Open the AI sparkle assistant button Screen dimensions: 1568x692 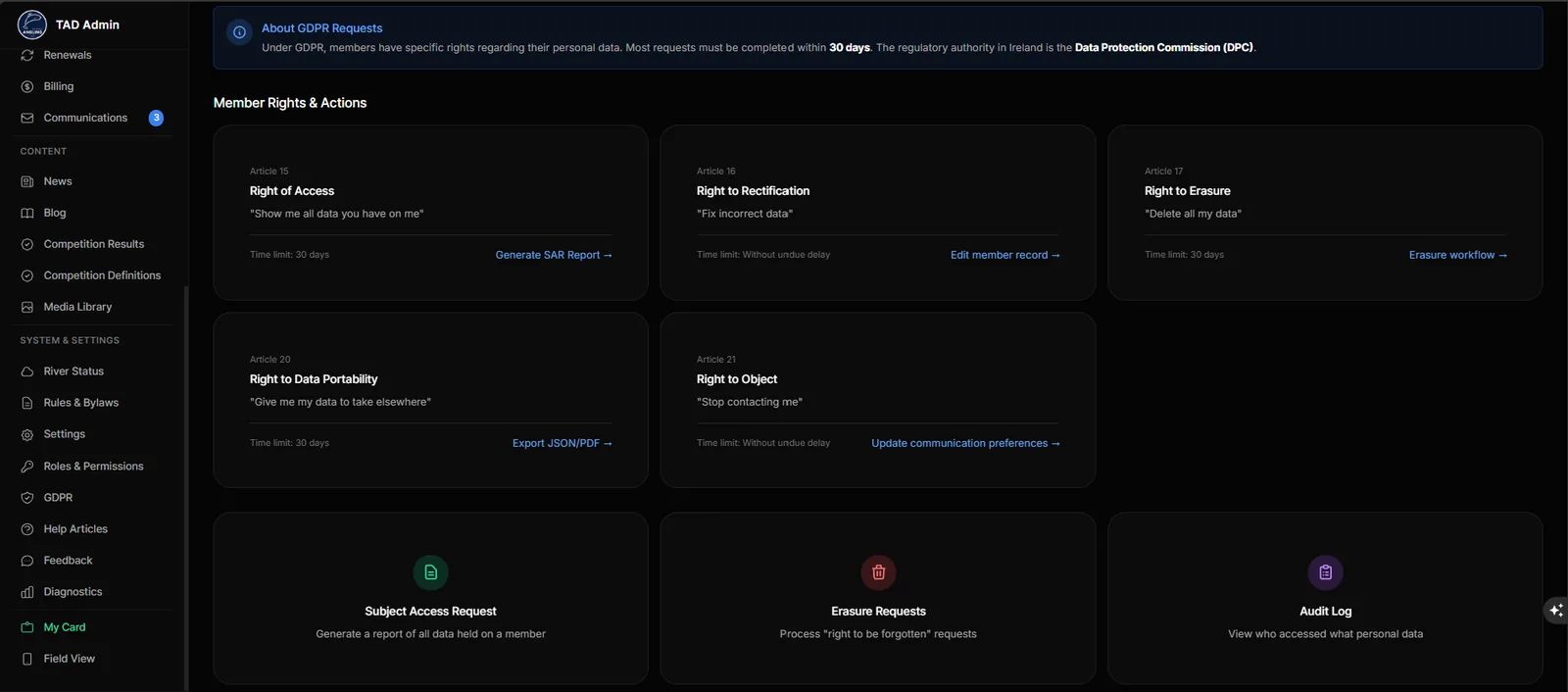[1555, 611]
